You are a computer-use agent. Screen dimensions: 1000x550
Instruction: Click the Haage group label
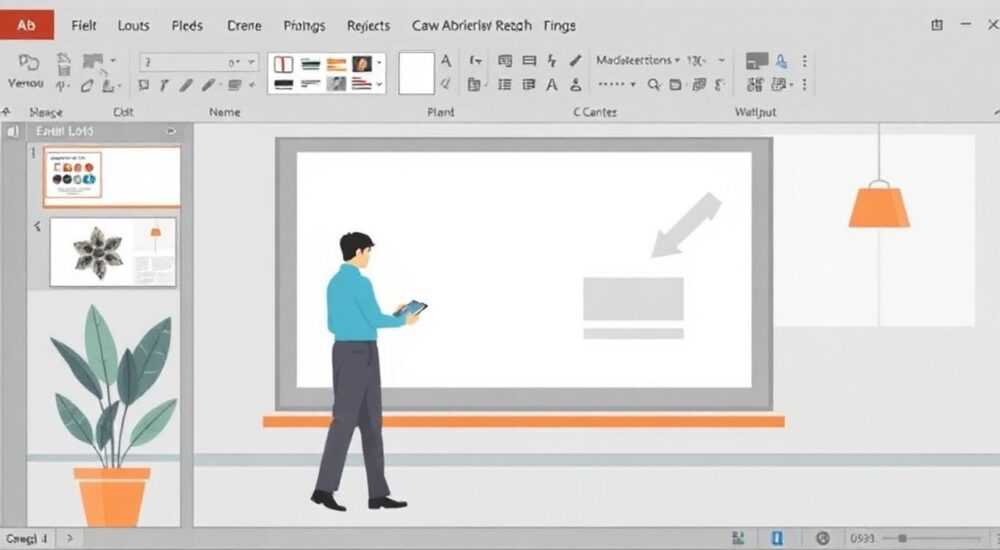[46, 112]
